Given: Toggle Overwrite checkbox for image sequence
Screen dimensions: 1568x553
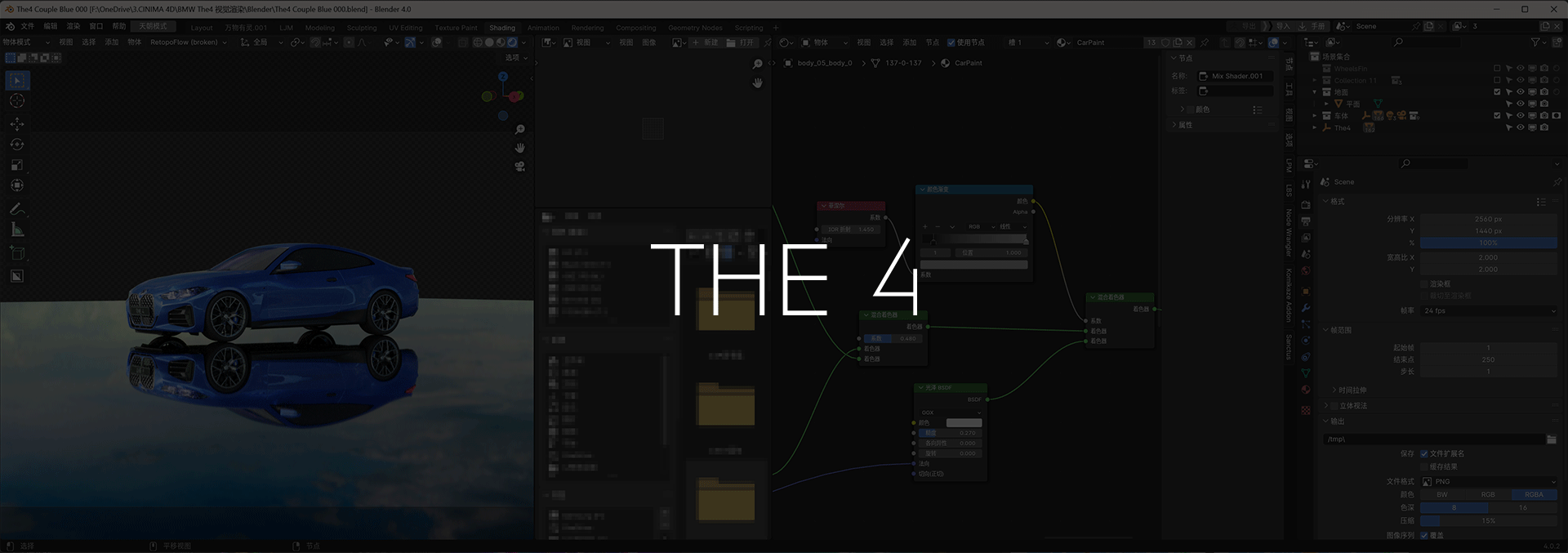Looking at the screenshot, I should point(1424,535).
